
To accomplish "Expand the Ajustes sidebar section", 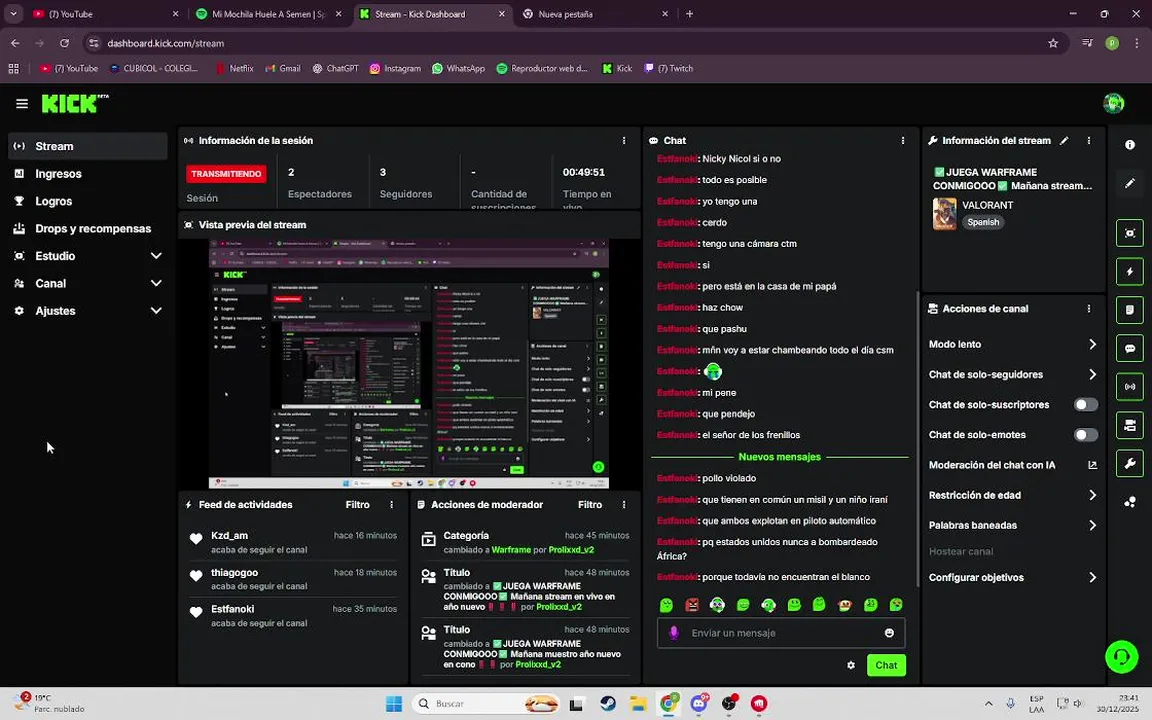I will click(156, 310).
